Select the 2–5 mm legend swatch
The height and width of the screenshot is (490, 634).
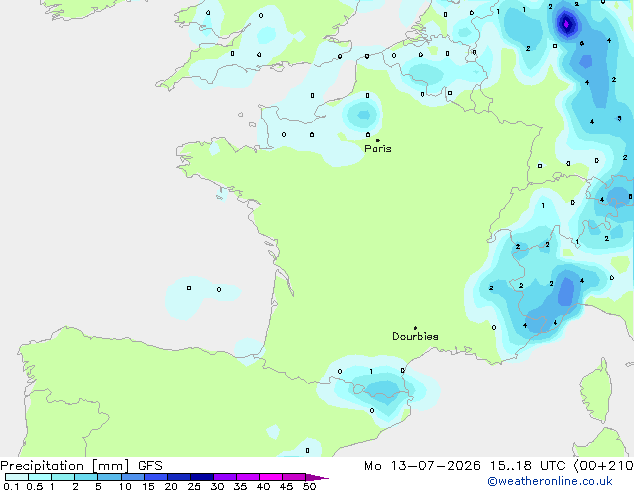pyautogui.click(x=86, y=477)
